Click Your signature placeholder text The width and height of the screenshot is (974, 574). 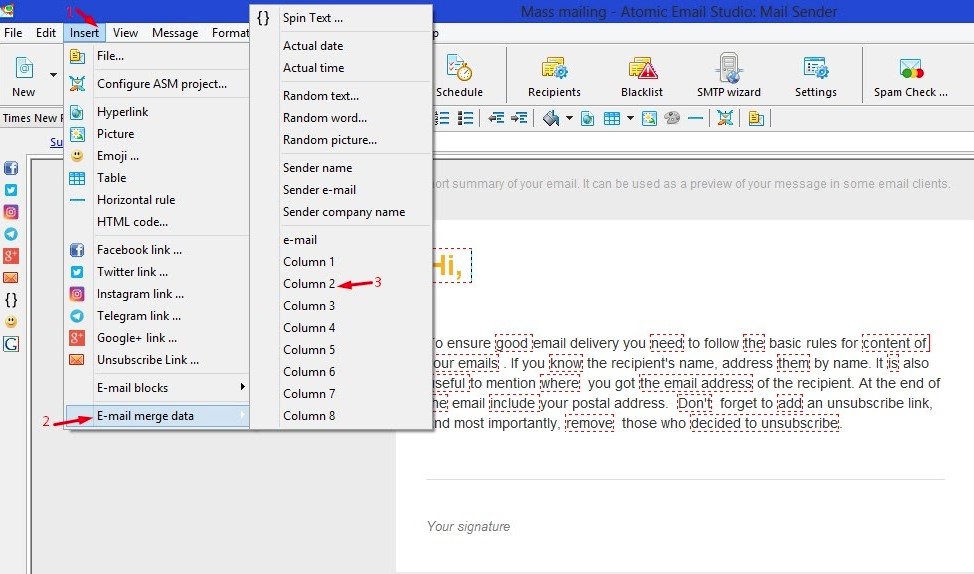[x=468, y=527]
